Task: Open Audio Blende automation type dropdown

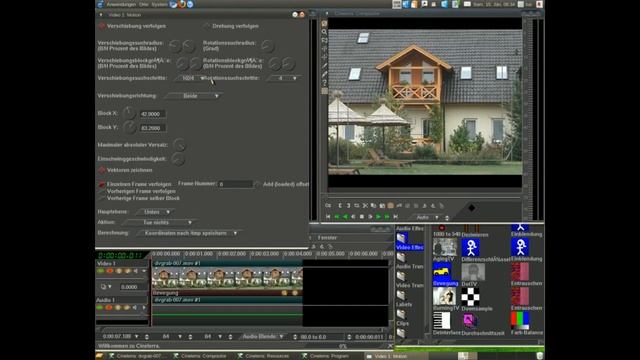Action: tap(263, 337)
